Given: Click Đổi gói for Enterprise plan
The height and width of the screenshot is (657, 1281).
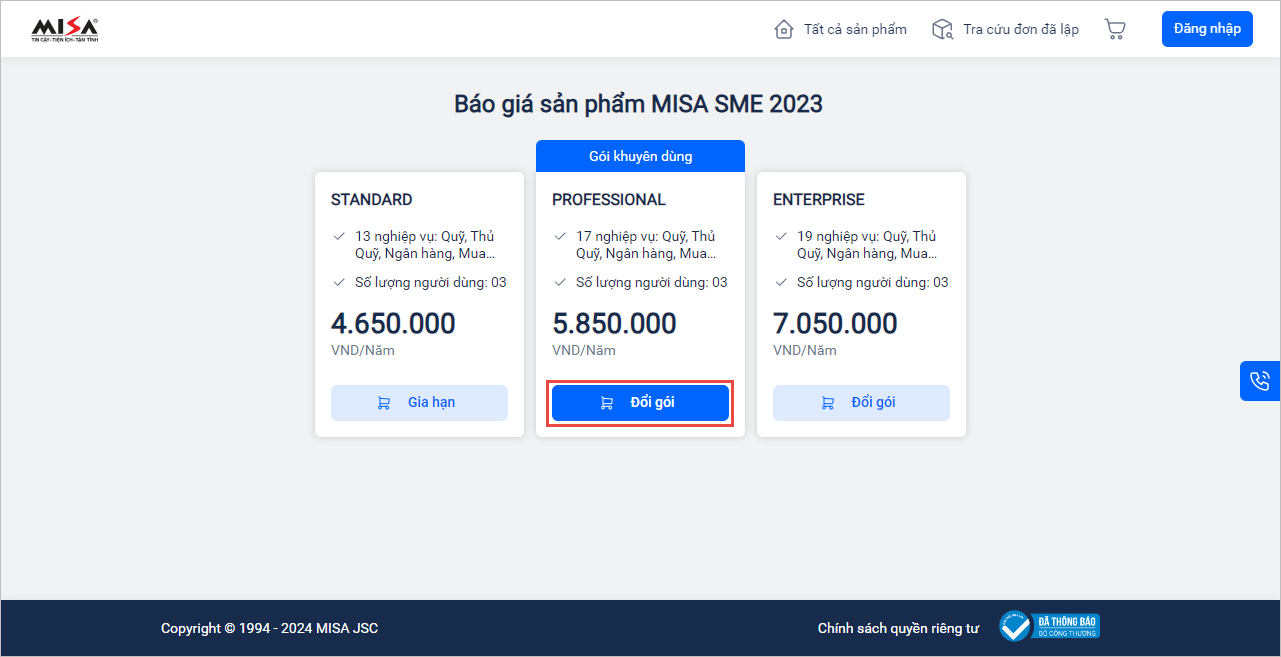Looking at the screenshot, I should 873,403.
